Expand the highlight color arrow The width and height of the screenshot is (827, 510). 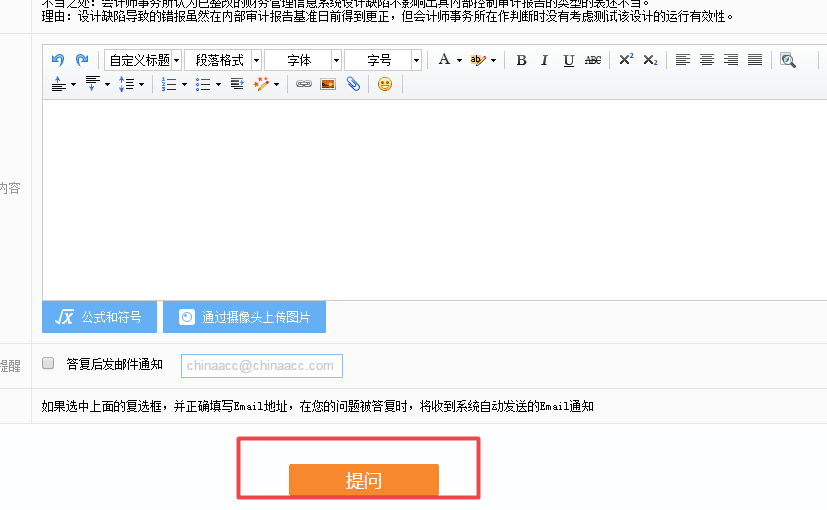[x=494, y=61]
